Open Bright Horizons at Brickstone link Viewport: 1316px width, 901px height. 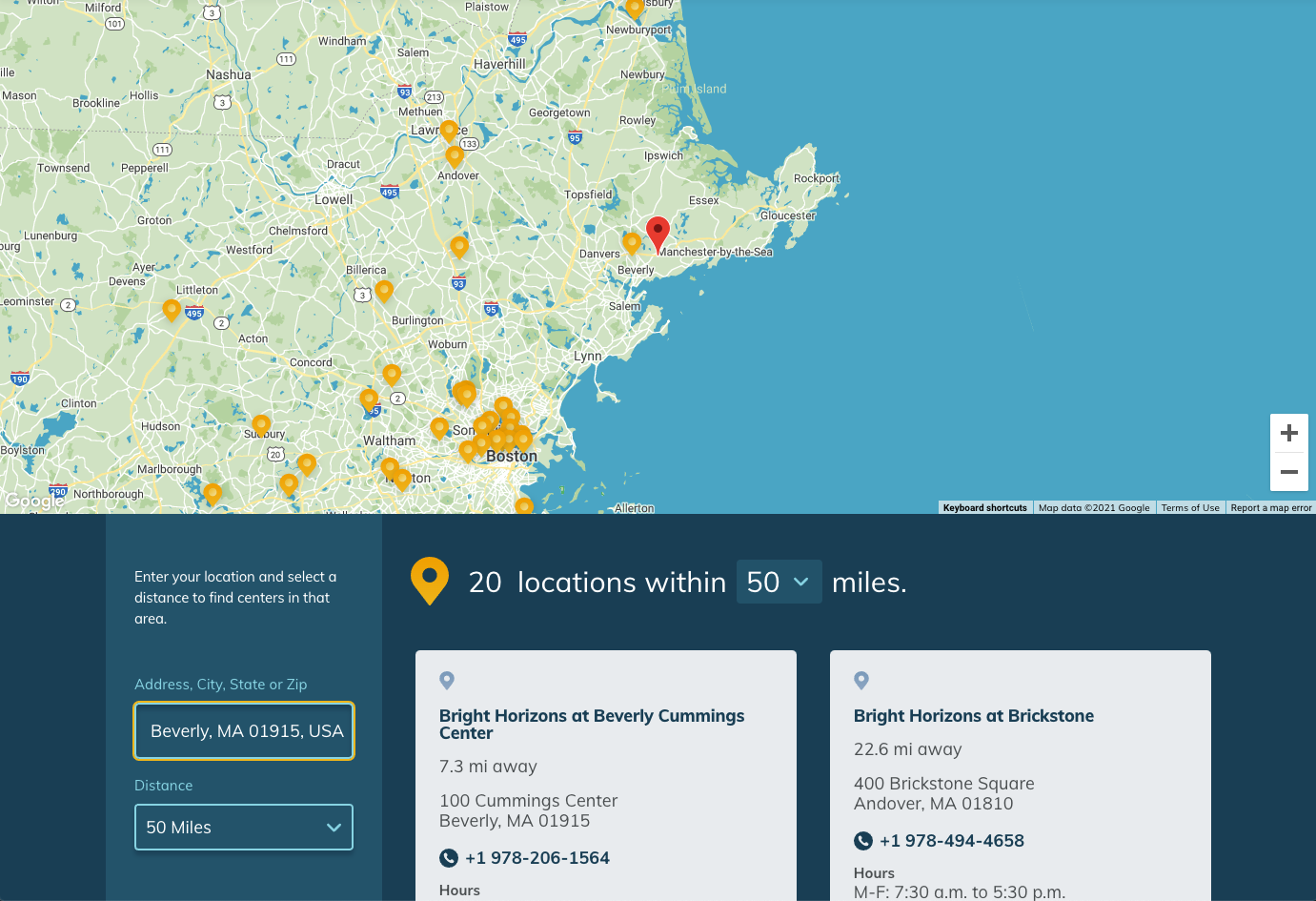tap(974, 716)
